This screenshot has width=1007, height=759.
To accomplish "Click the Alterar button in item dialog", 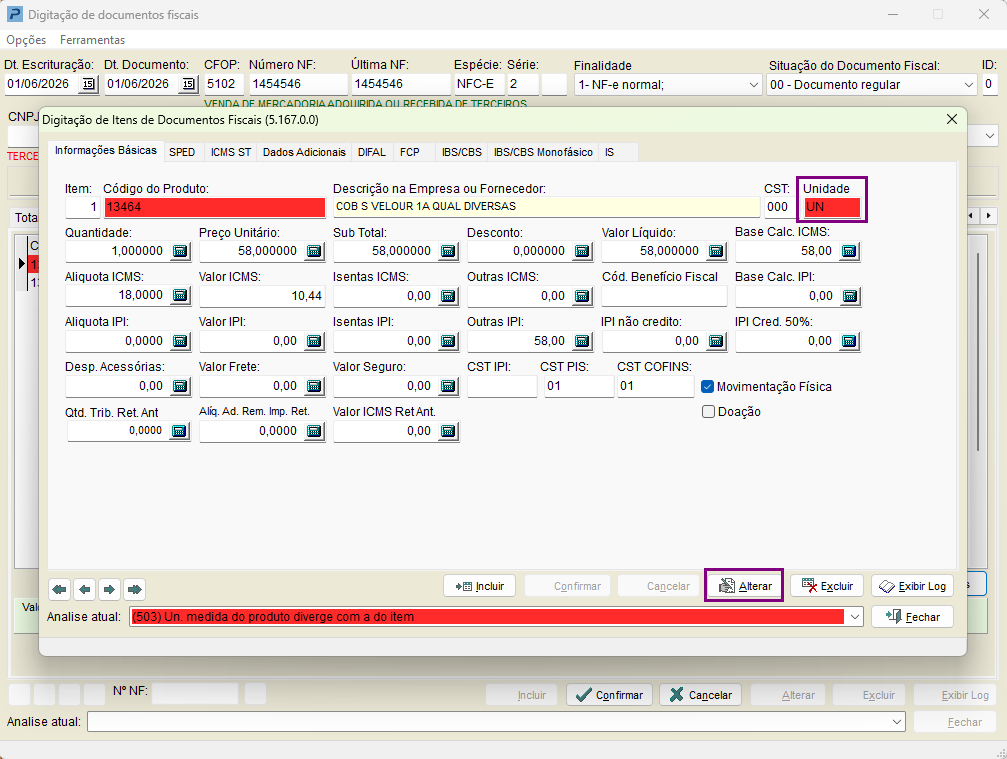I will click(744, 586).
